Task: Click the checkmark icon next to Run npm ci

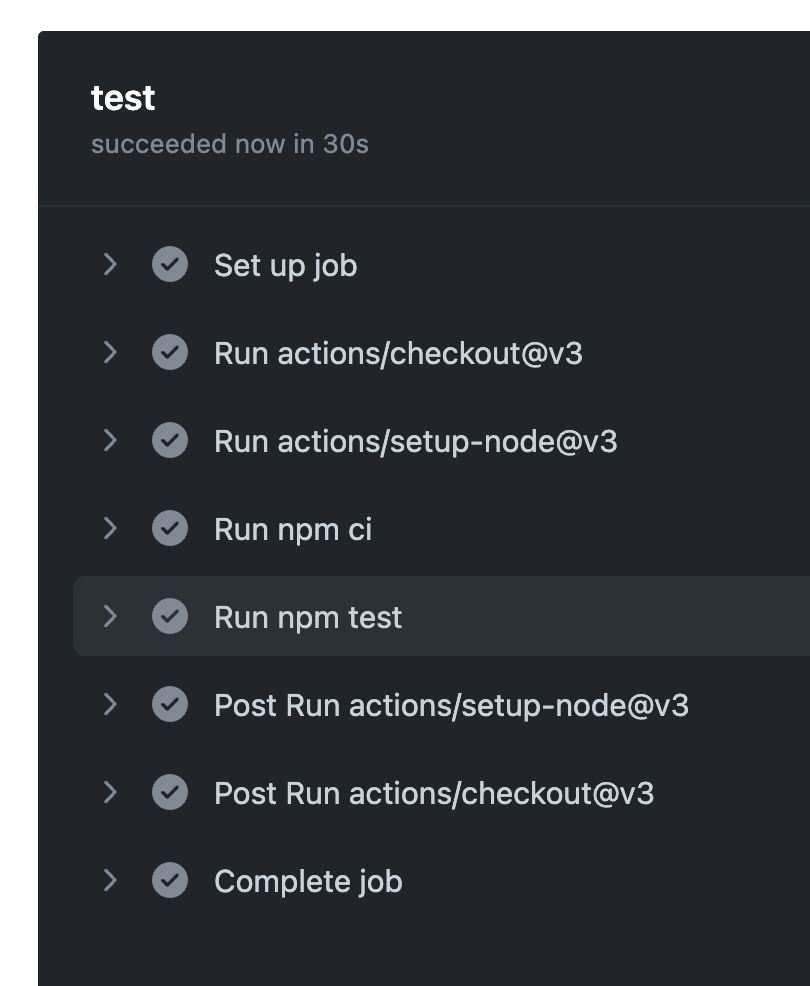Action: point(170,529)
